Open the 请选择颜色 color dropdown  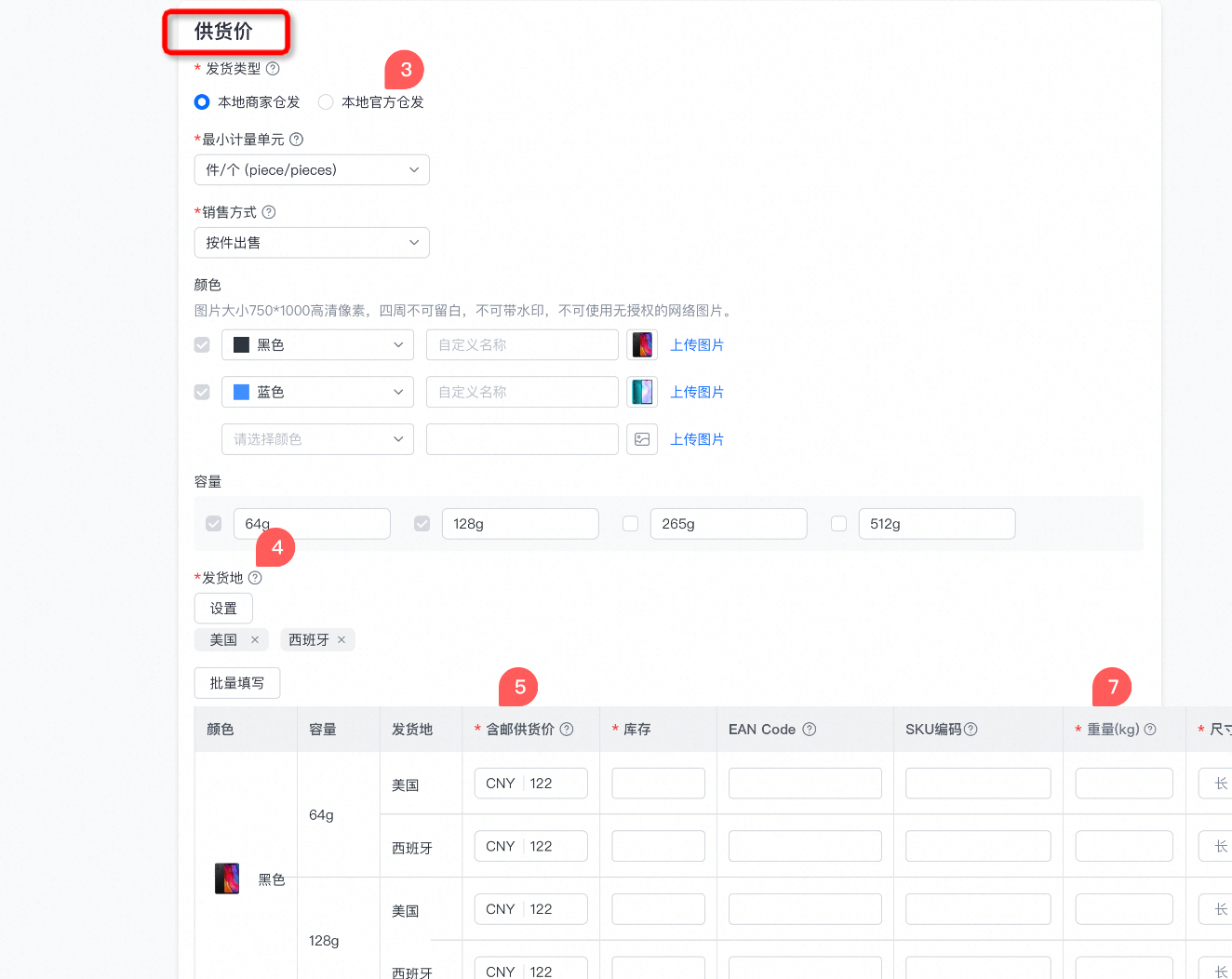pos(317,439)
